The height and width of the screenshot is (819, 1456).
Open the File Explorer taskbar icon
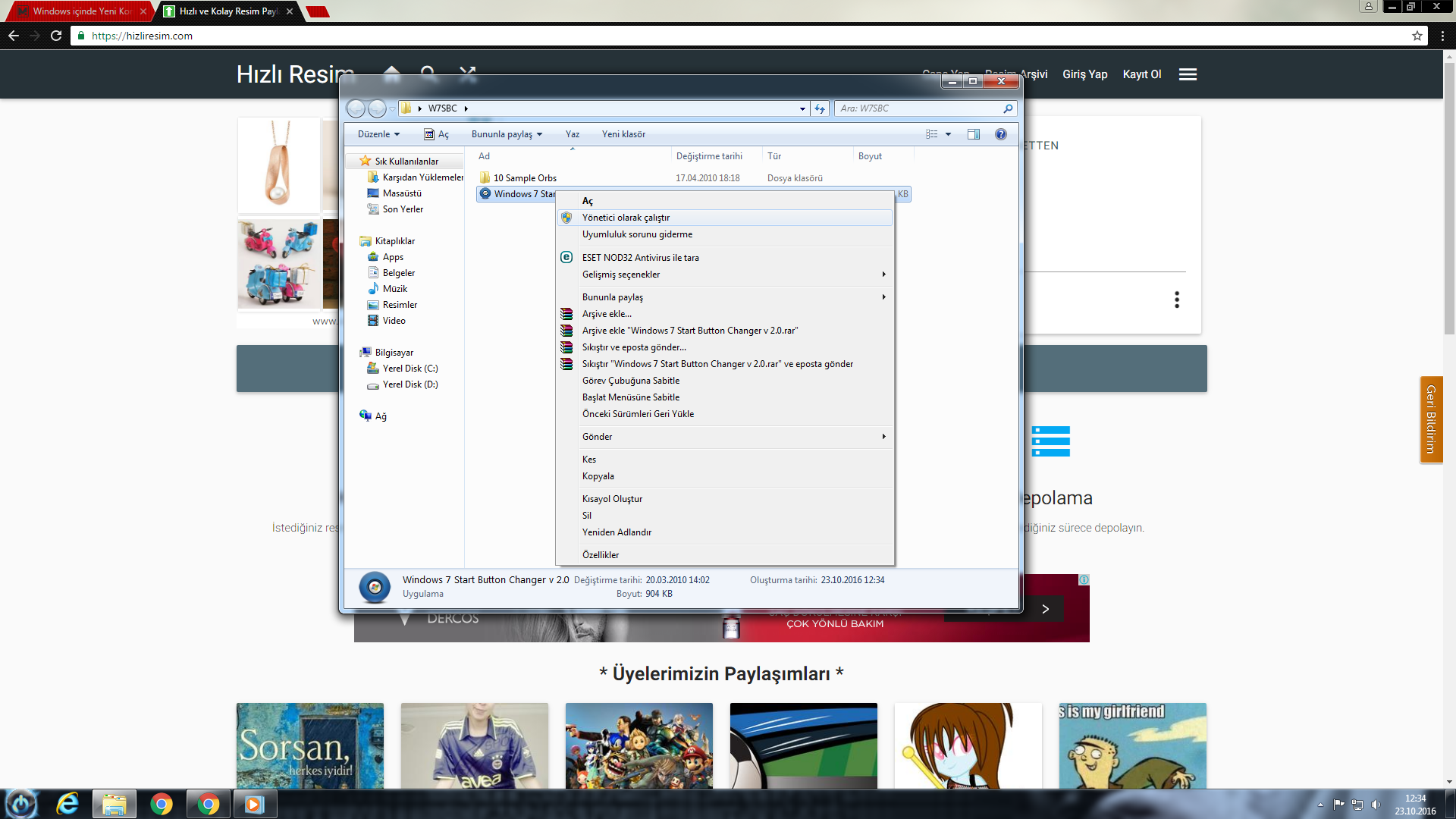115,804
